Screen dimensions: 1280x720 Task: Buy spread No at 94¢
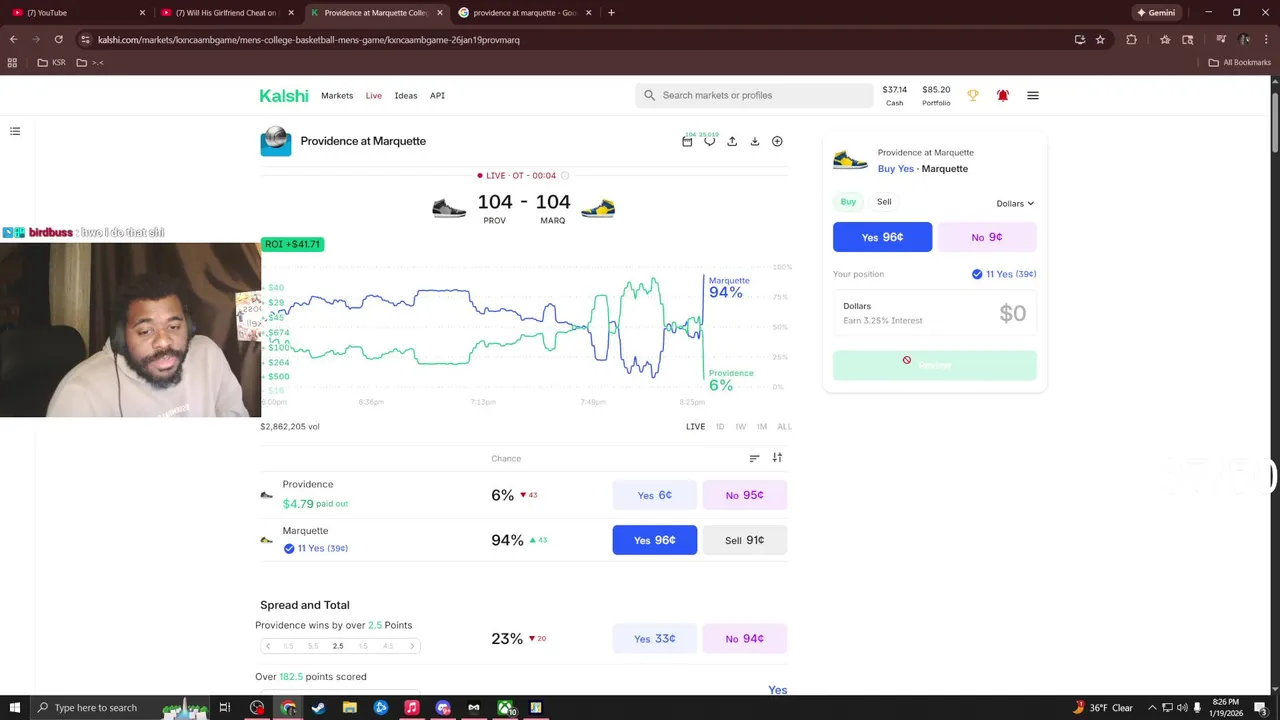pyautogui.click(x=745, y=638)
